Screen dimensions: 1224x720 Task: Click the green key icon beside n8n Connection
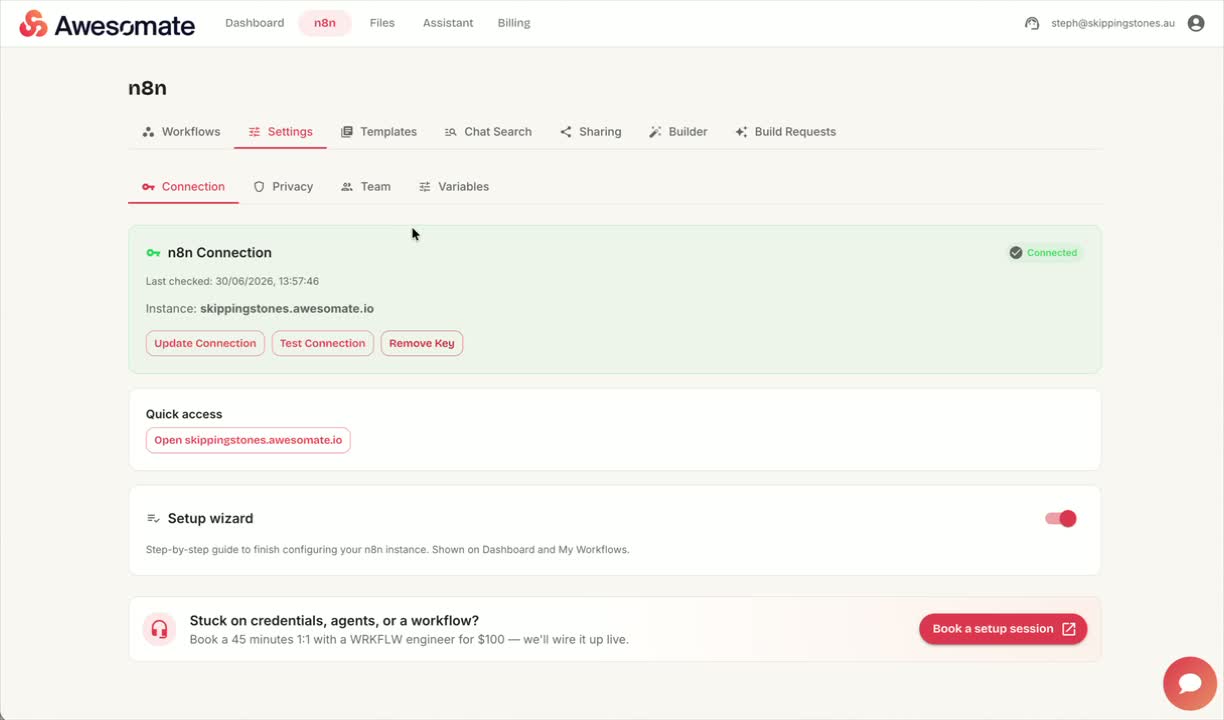(x=153, y=253)
